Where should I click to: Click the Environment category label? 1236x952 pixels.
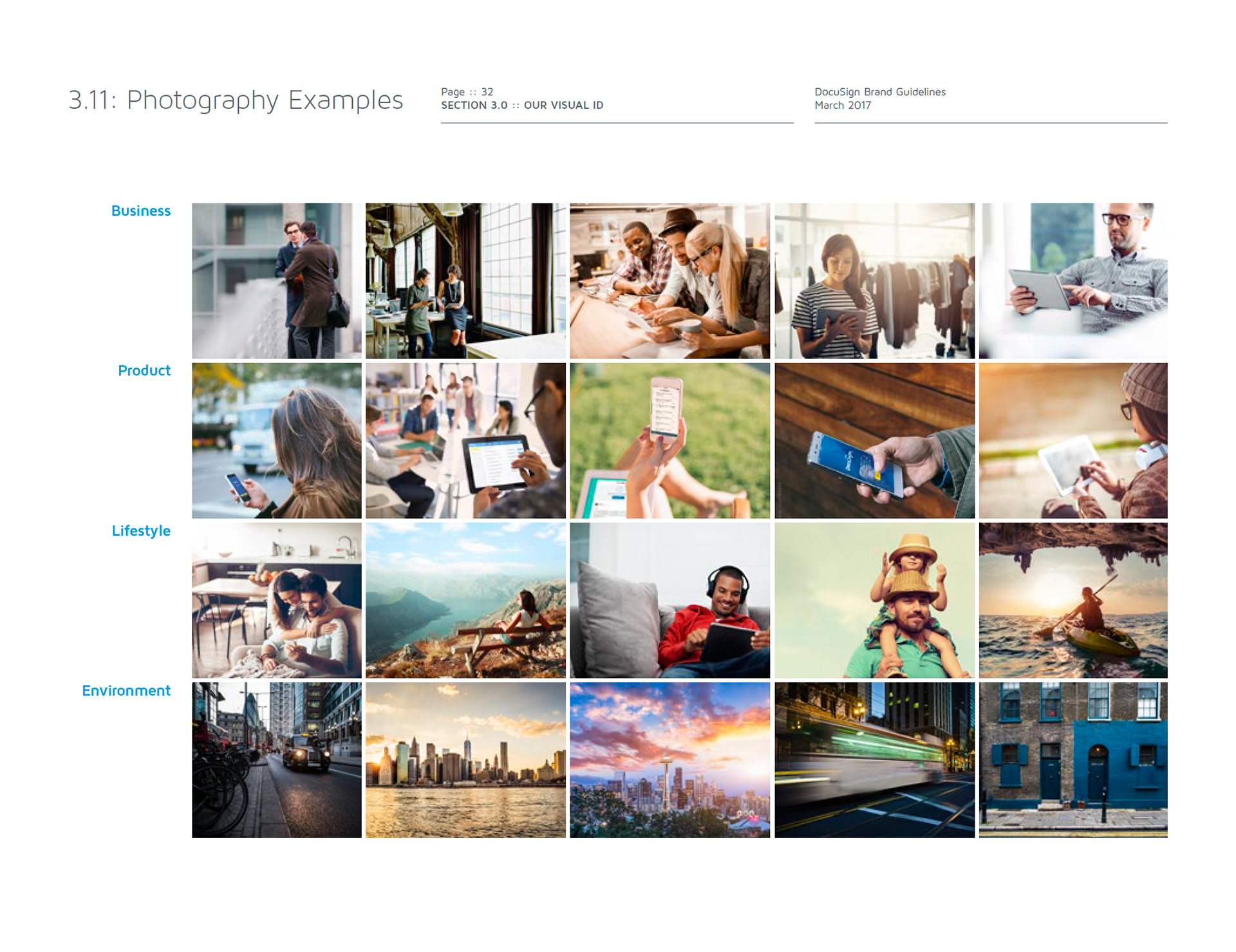(x=126, y=691)
